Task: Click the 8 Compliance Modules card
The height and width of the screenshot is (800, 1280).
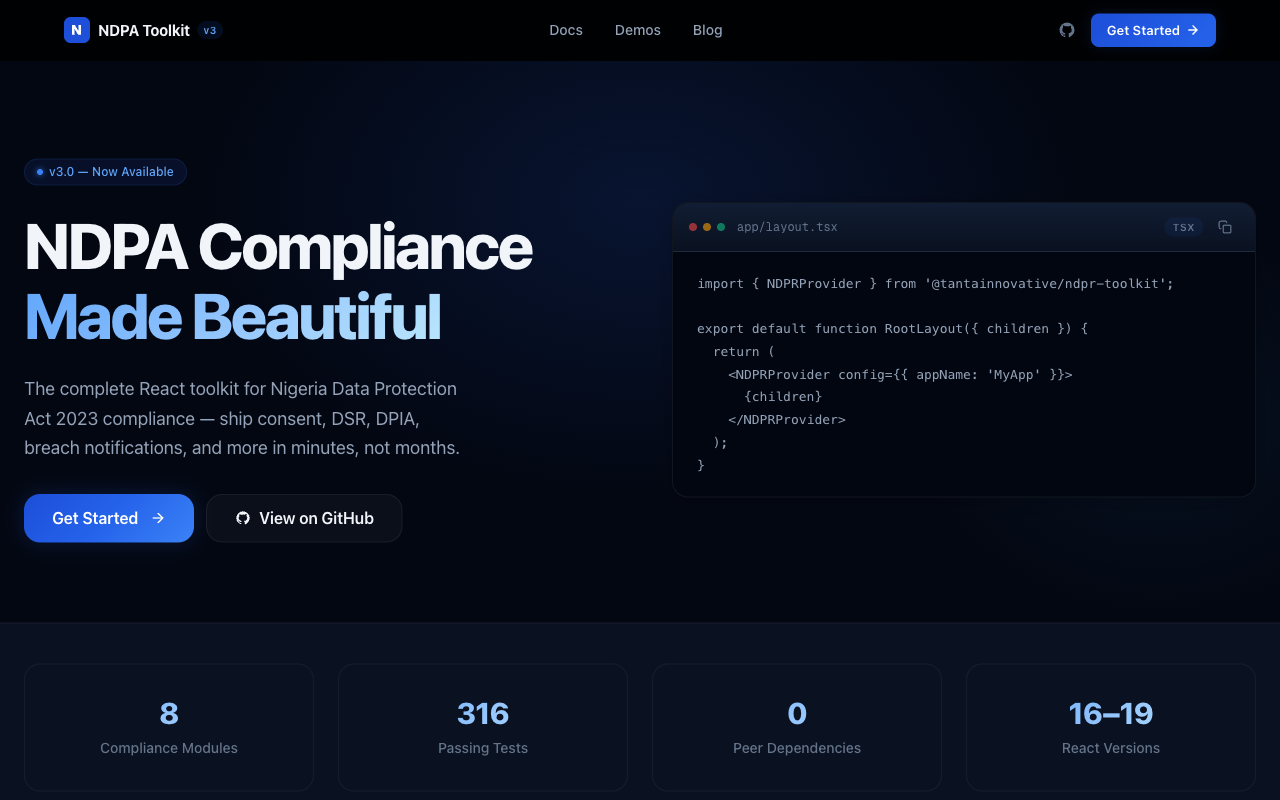Action: 169,728
